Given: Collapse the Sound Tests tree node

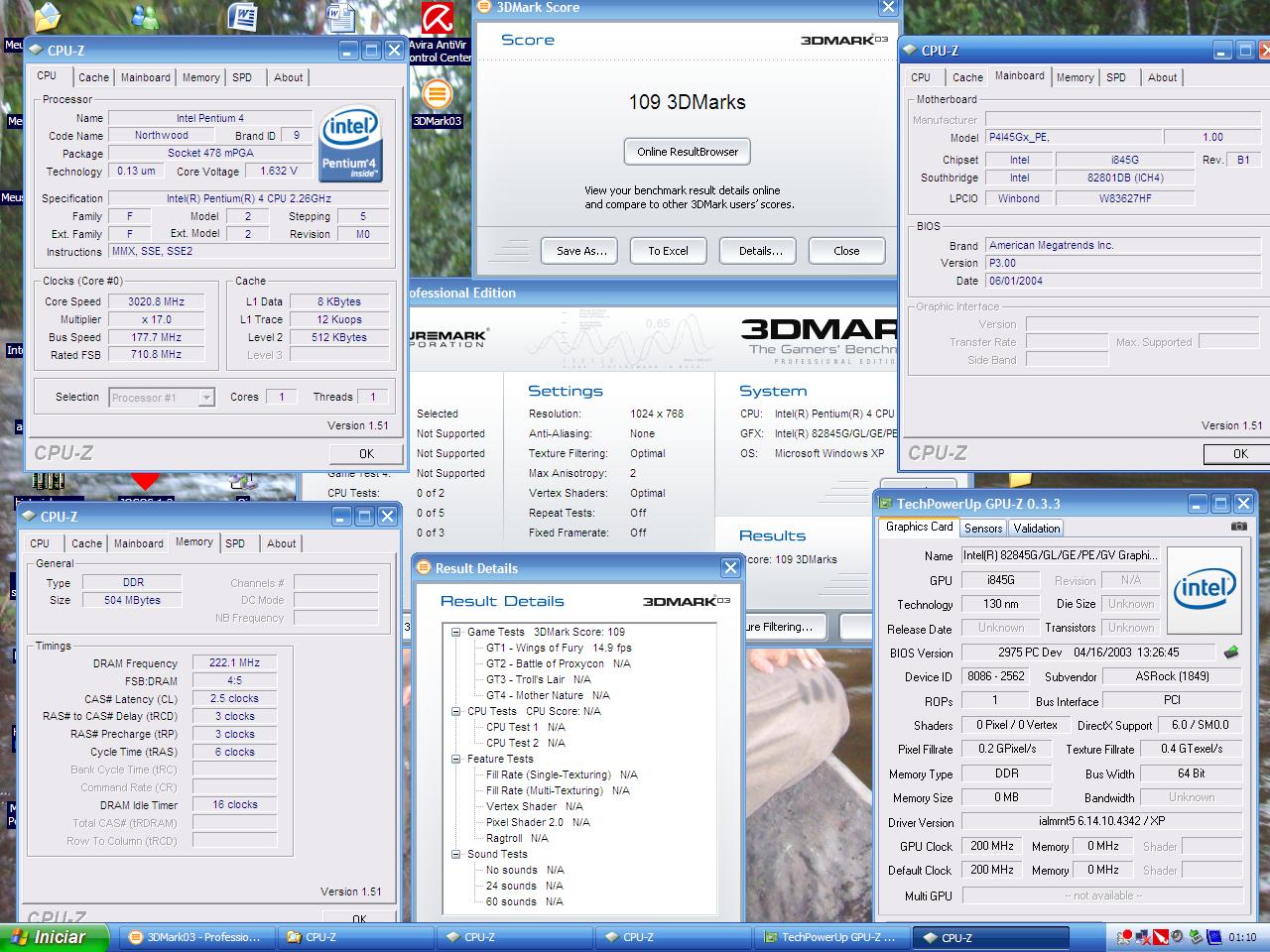Looking at the screenshot, I should click(456, 854).
